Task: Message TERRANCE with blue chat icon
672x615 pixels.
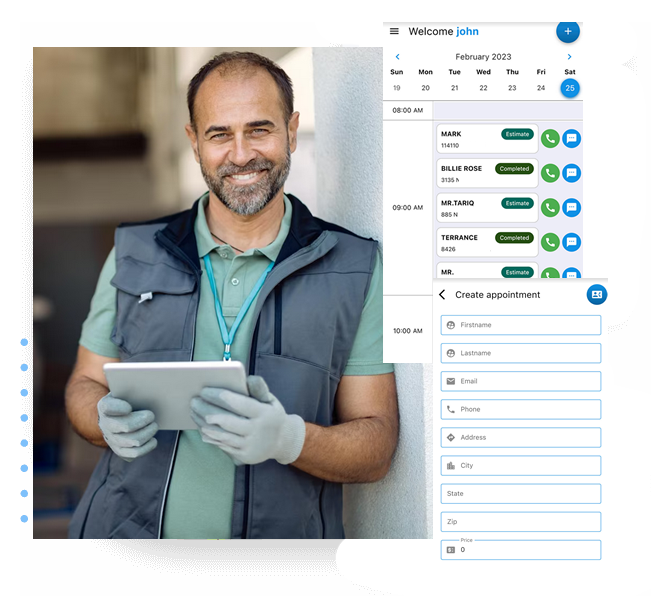Action: point(571,242)
